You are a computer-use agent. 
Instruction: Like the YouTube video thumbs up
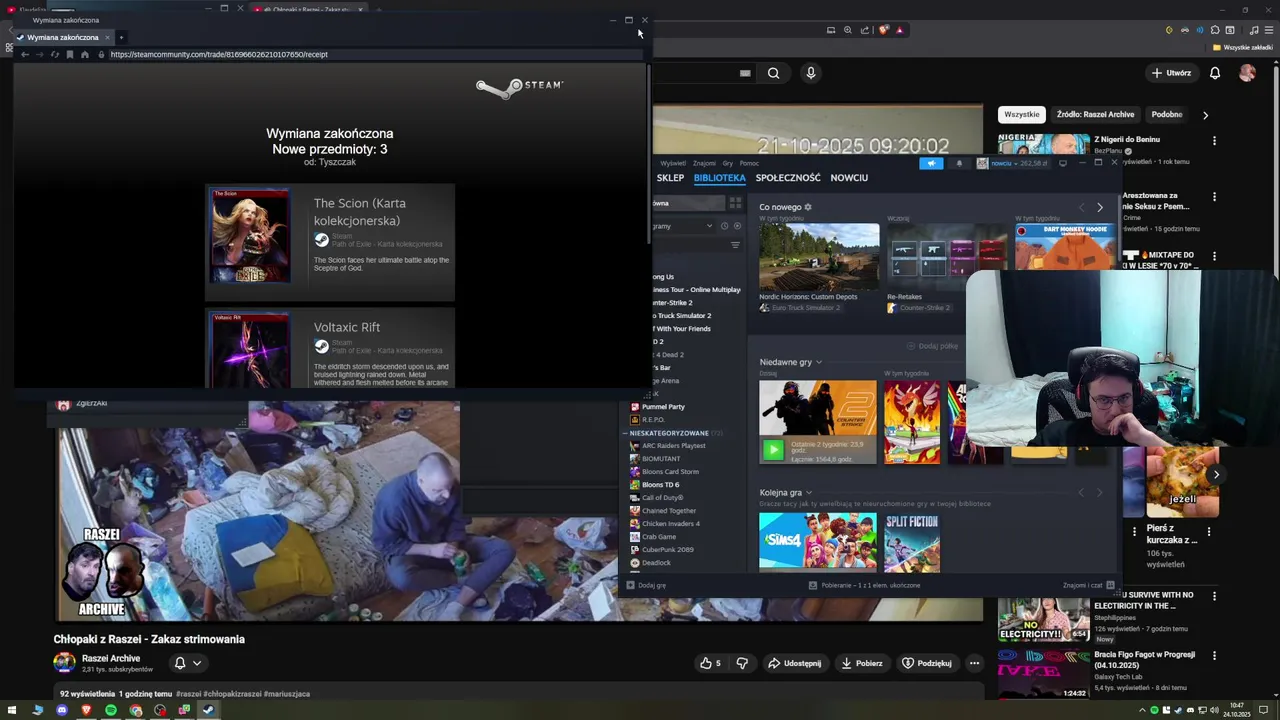pyautogui.click(x=710, y=663)
